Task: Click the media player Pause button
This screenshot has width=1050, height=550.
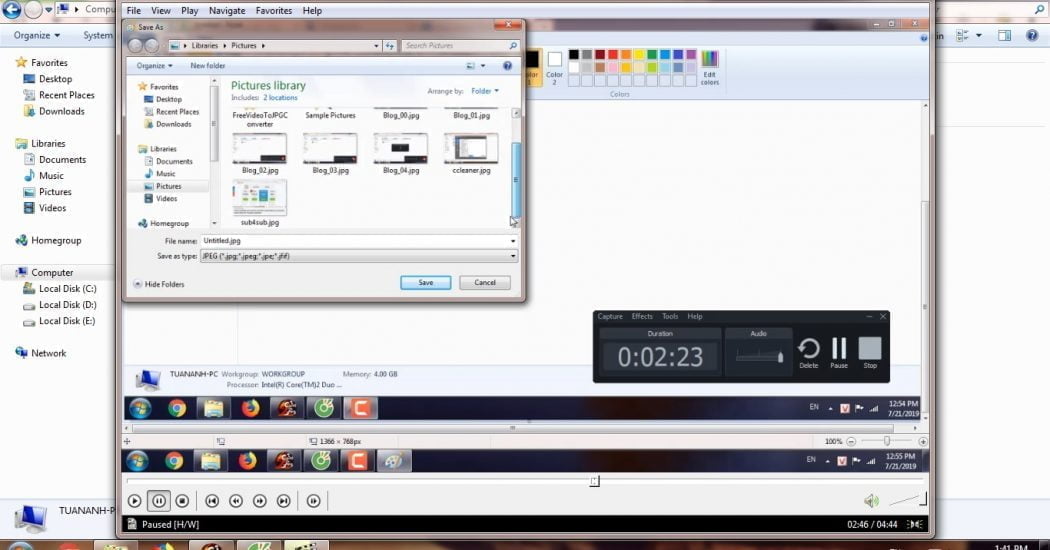Action: pyautogui.click(x=159, y=500)
